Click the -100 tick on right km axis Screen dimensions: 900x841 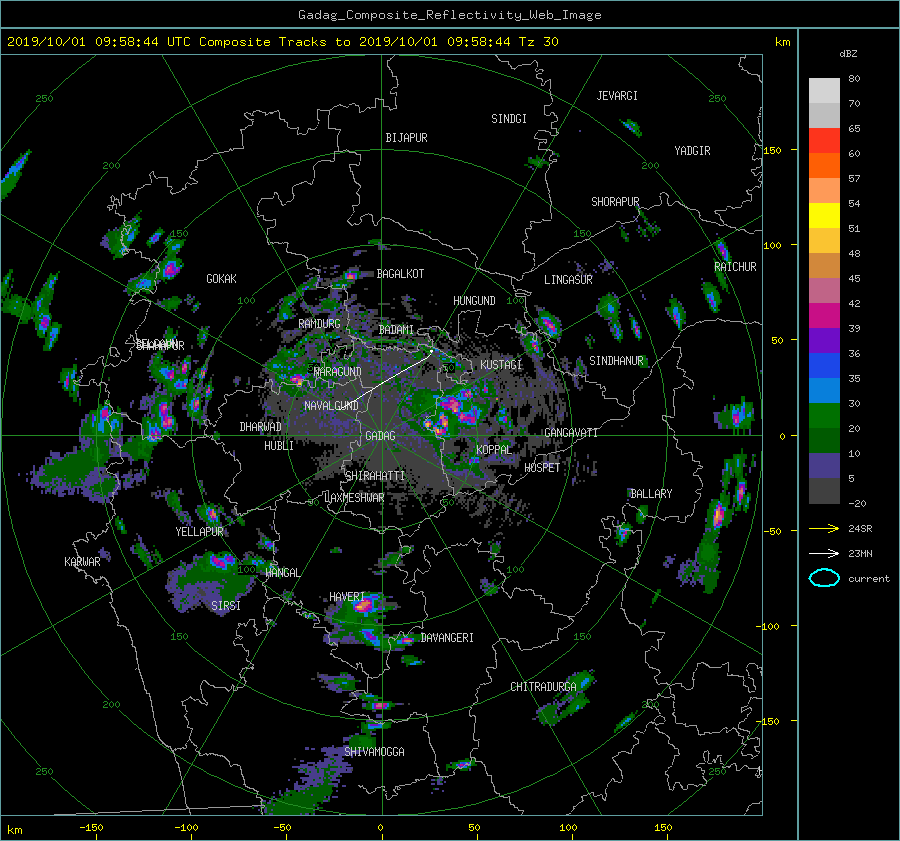coord(770,626)
